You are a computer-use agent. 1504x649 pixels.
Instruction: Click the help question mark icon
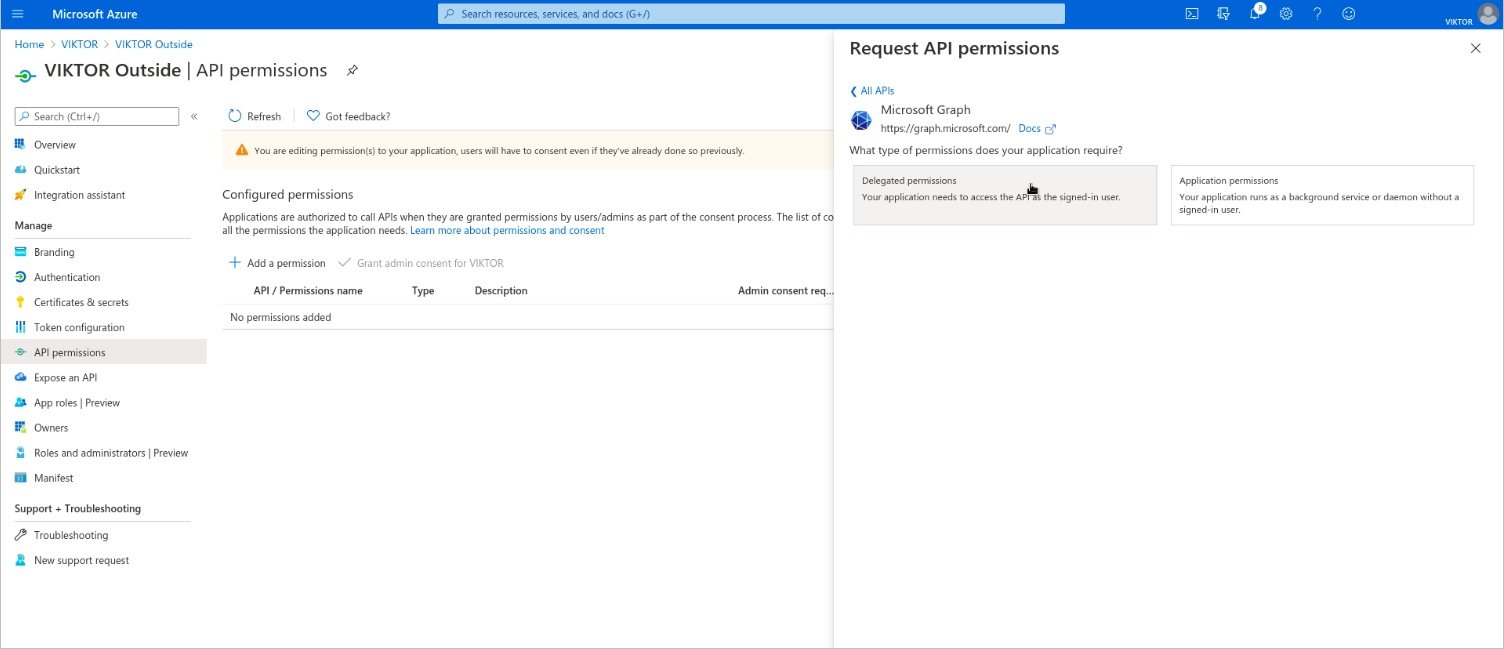pyautogui.click(x=1317, y=14)
